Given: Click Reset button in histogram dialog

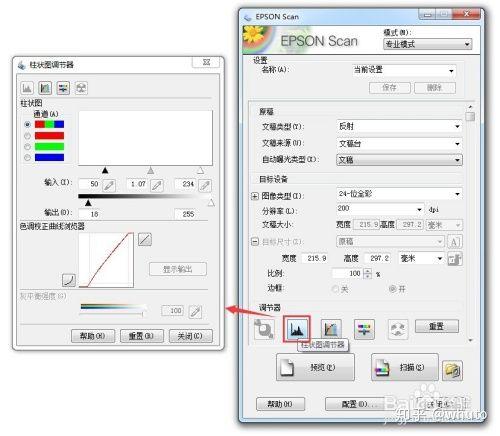Looking at the screenshot, I should (x=142, y=336).
